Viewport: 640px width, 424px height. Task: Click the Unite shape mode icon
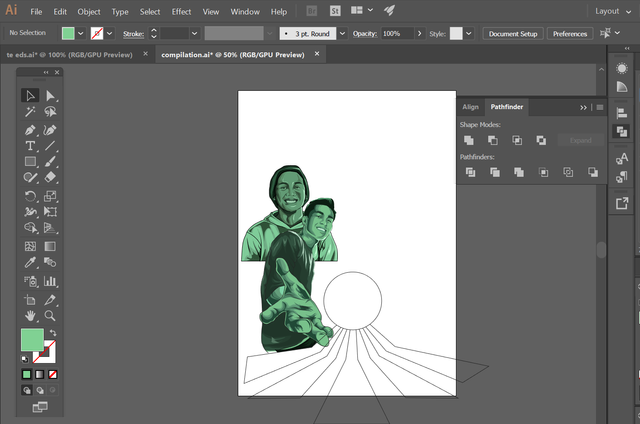(x=468, y=140)
